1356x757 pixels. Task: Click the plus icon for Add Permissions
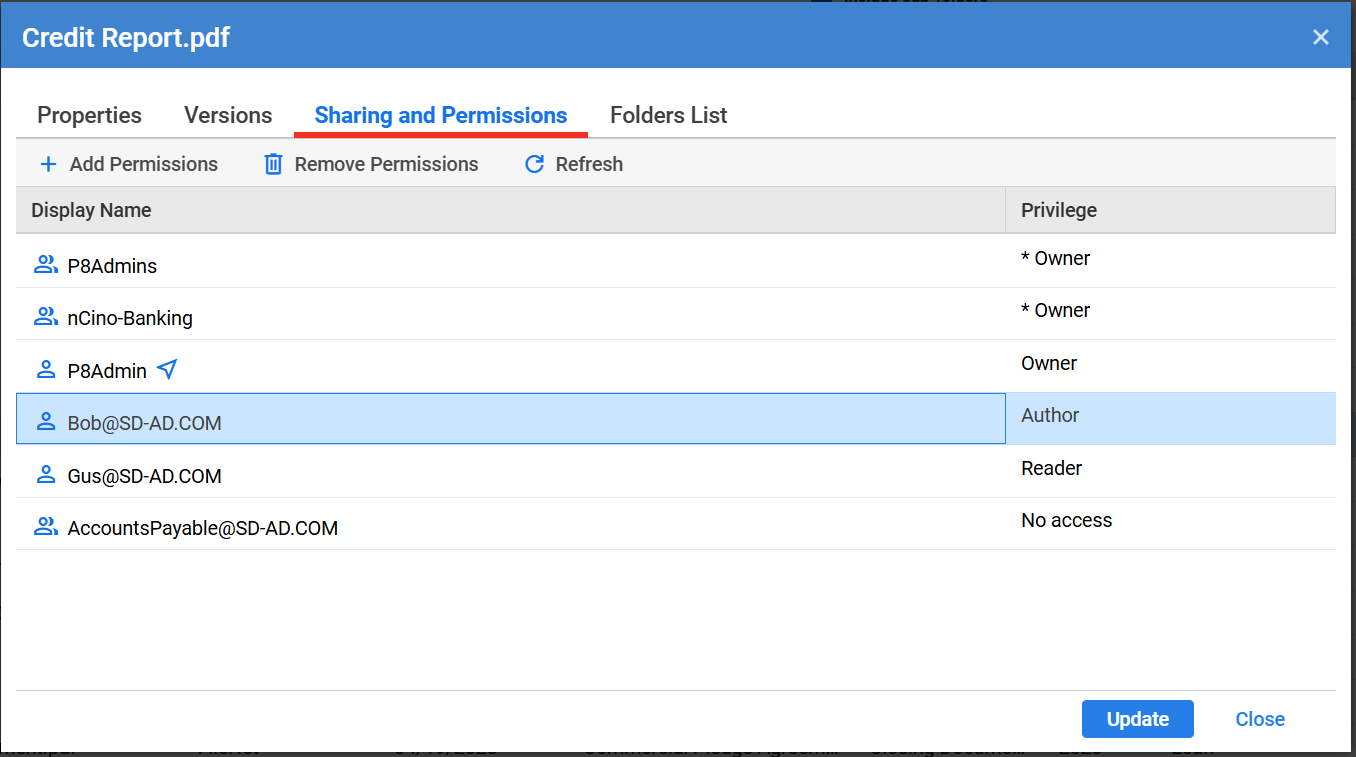[x=47, y=164]
